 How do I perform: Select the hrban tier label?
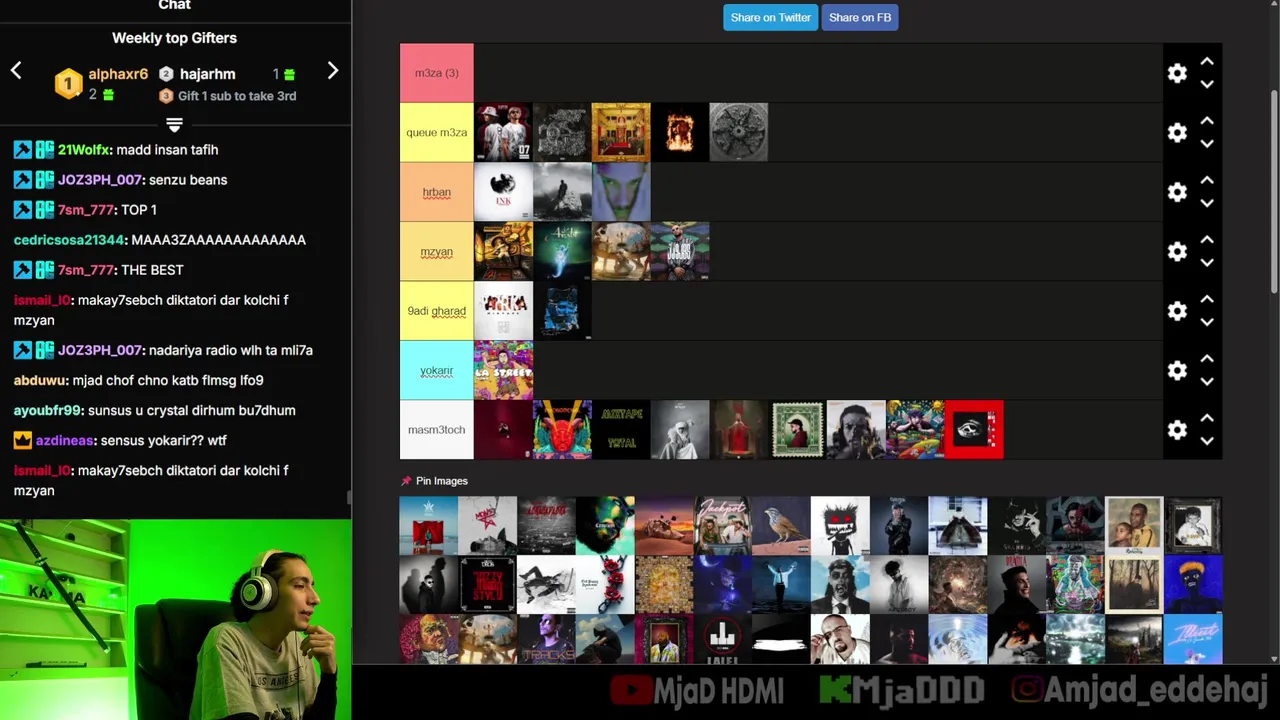(x=437, y=192)
